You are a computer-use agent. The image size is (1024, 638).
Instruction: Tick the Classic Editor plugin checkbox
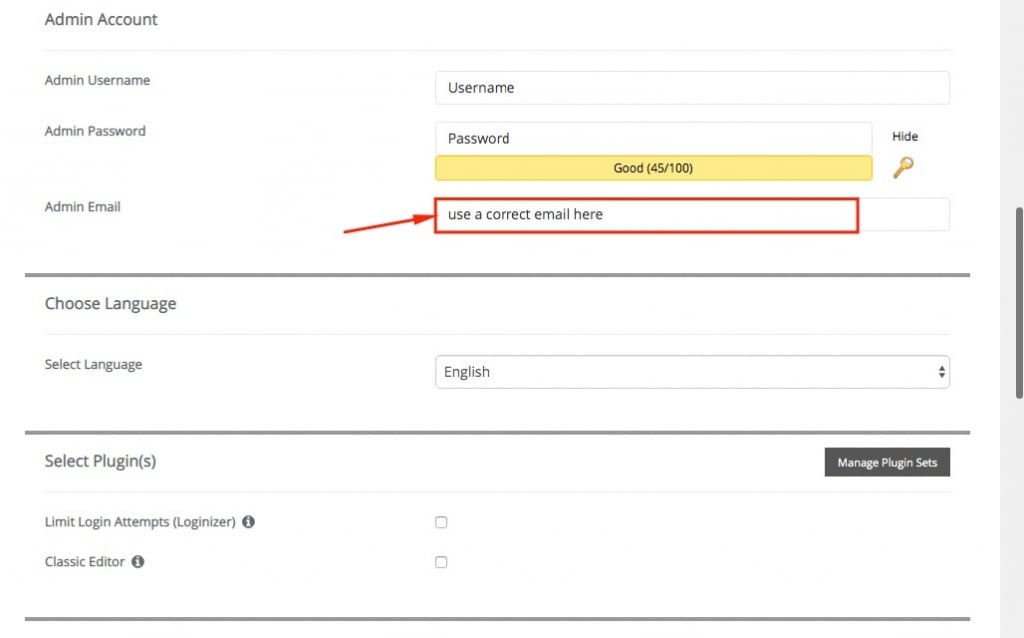click(x=441, y=562)
